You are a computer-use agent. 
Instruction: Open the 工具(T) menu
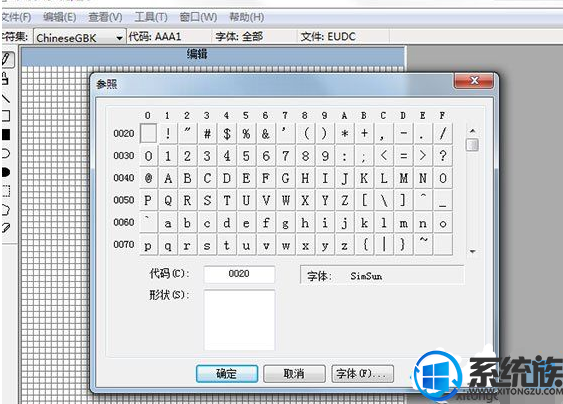[x=151, y=17]
